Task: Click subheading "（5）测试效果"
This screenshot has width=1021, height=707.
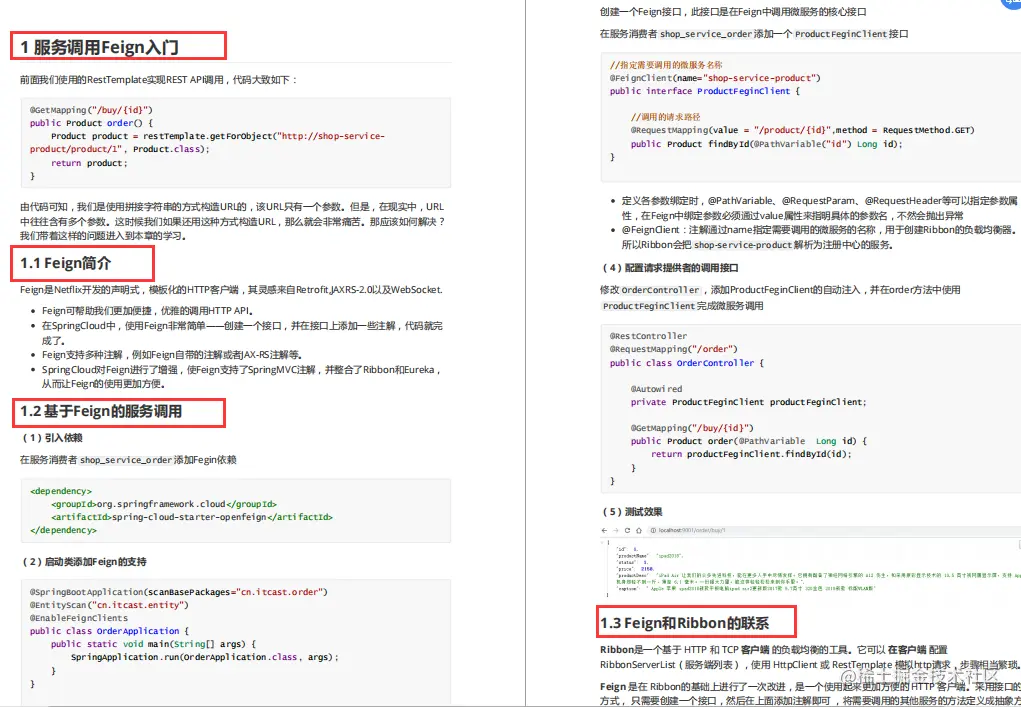Action: pyautogui.click(x=632, y=511)
